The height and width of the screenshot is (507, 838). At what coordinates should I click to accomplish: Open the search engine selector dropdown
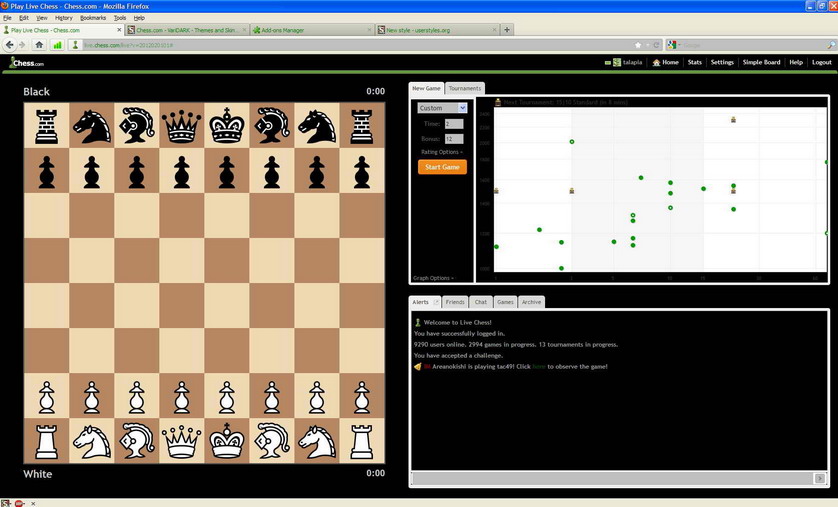pos(674,45)
